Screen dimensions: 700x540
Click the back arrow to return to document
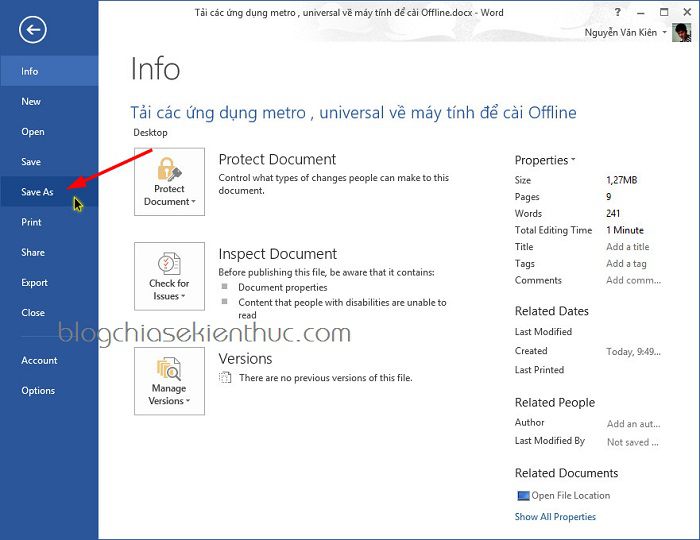point(33,30)
